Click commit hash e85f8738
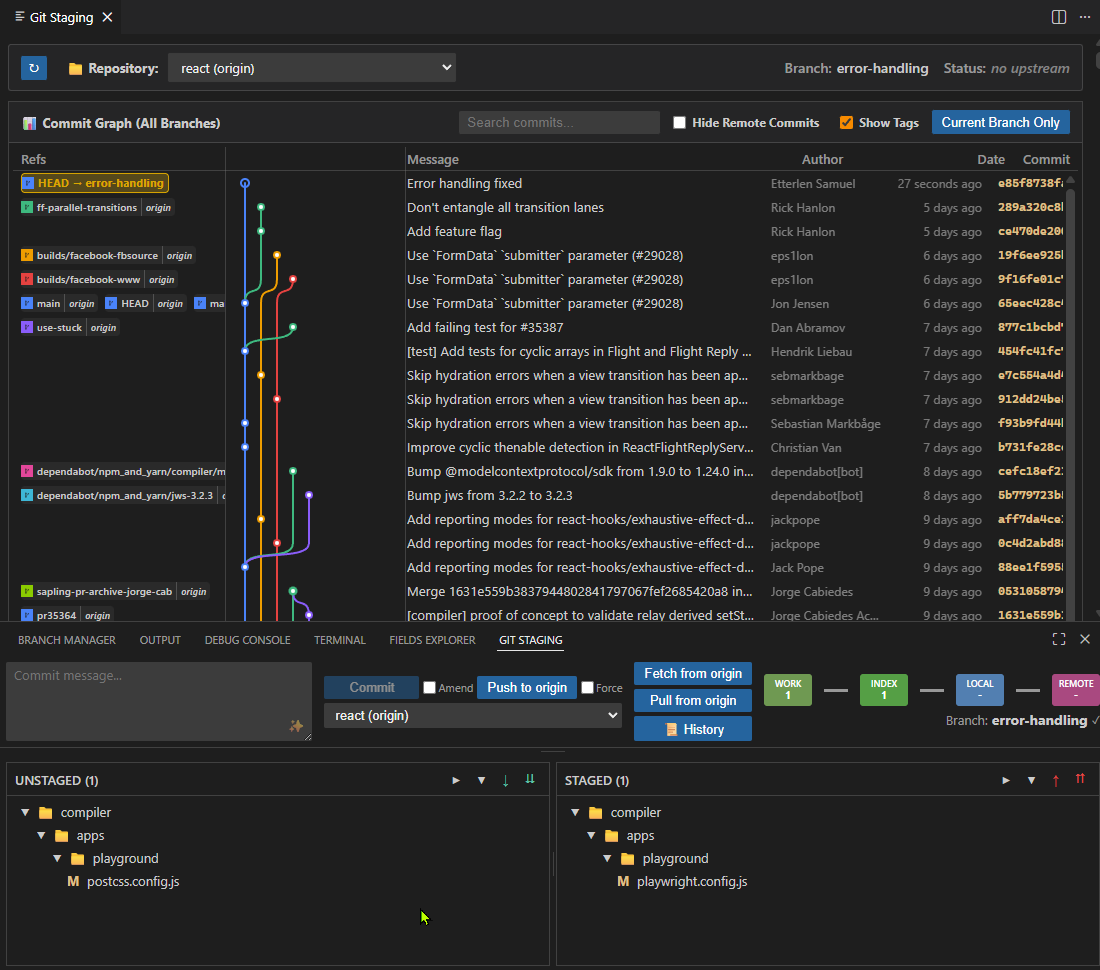 point(1030,183)
